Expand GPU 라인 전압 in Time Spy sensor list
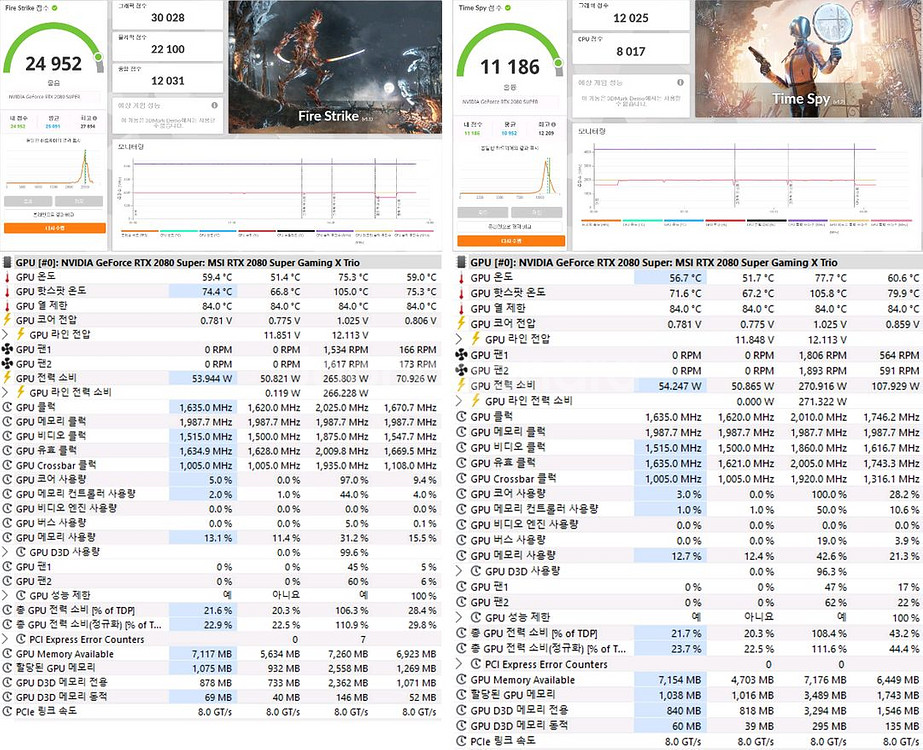Viewport: 923px width, 750px height. (460, 339)
